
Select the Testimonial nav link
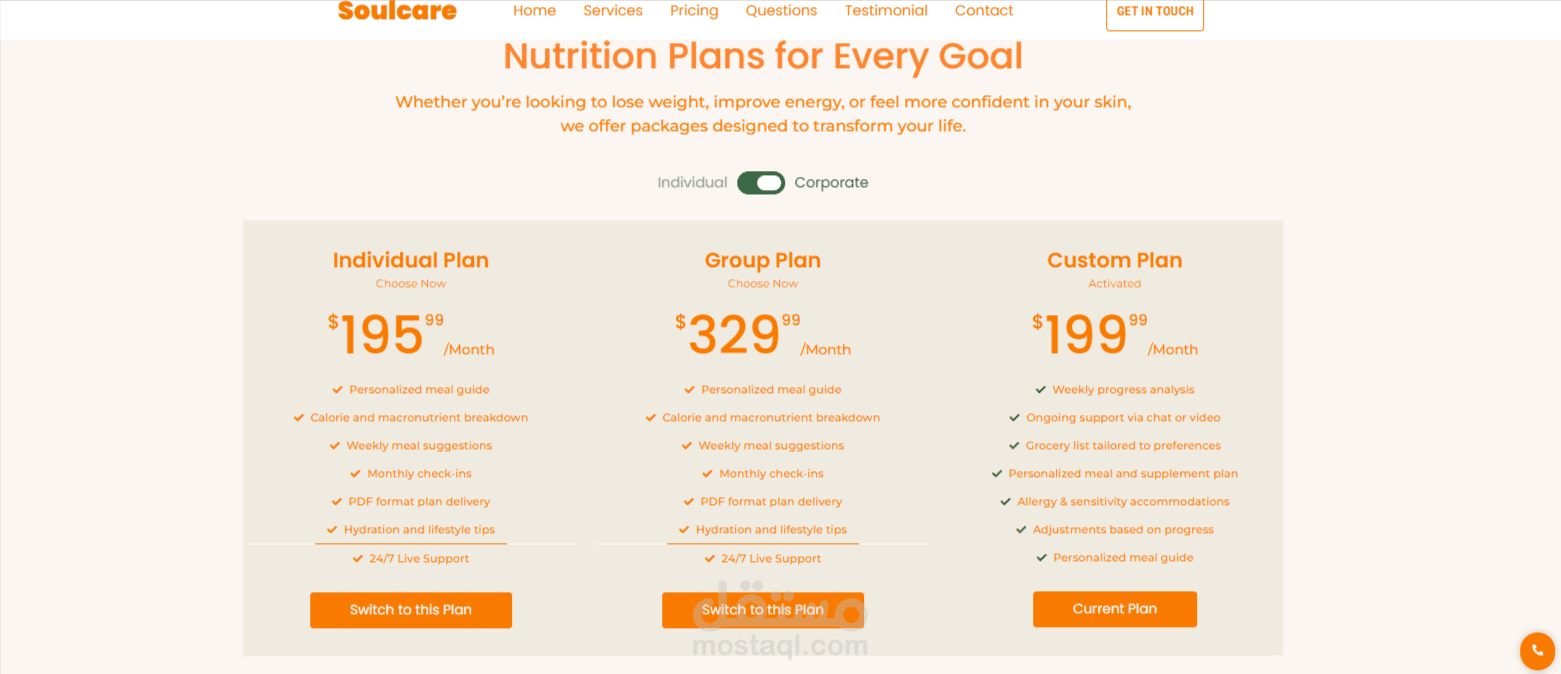886,11
